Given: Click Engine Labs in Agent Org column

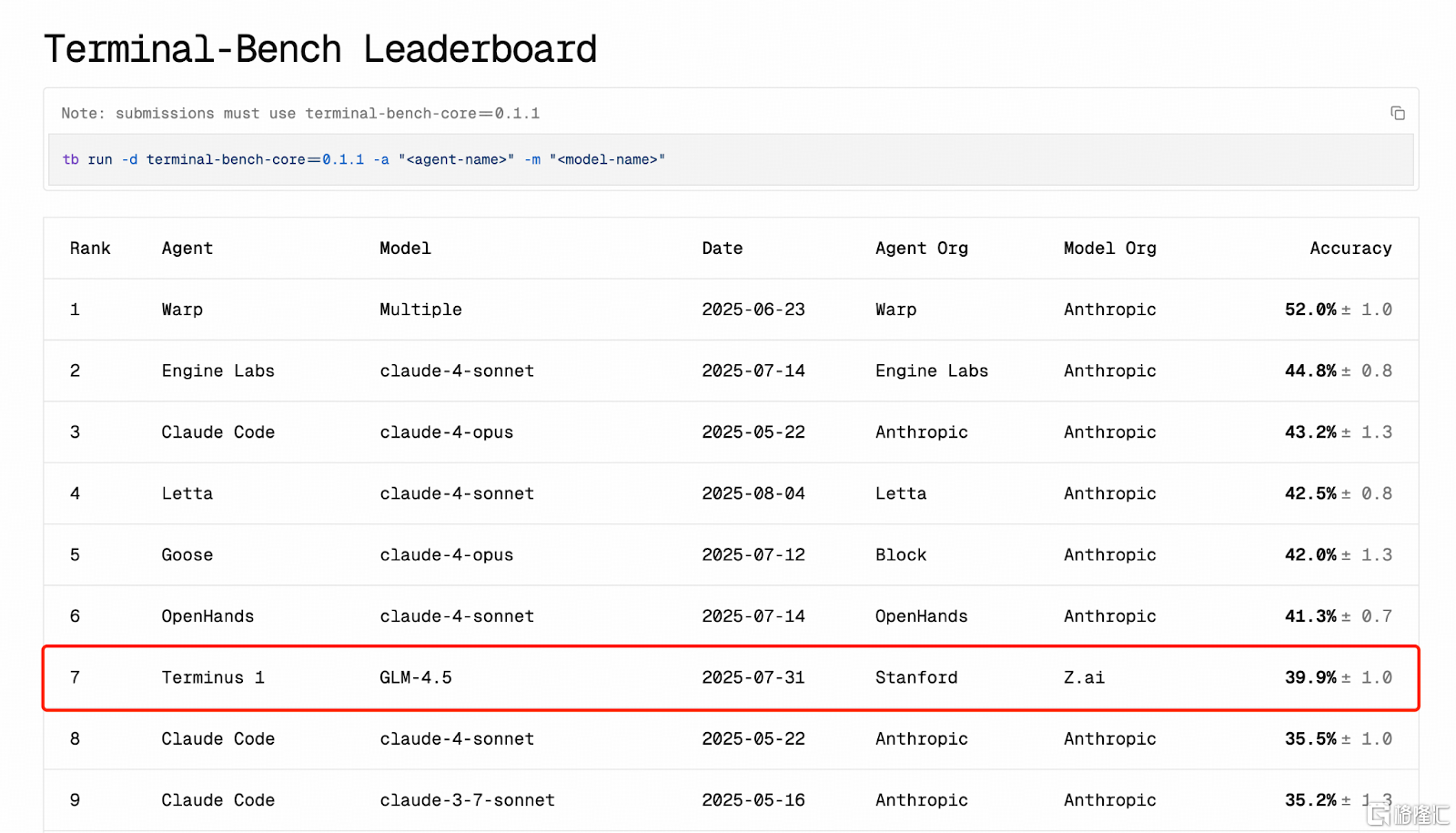Looking at the screenshot, I should 932,371.
